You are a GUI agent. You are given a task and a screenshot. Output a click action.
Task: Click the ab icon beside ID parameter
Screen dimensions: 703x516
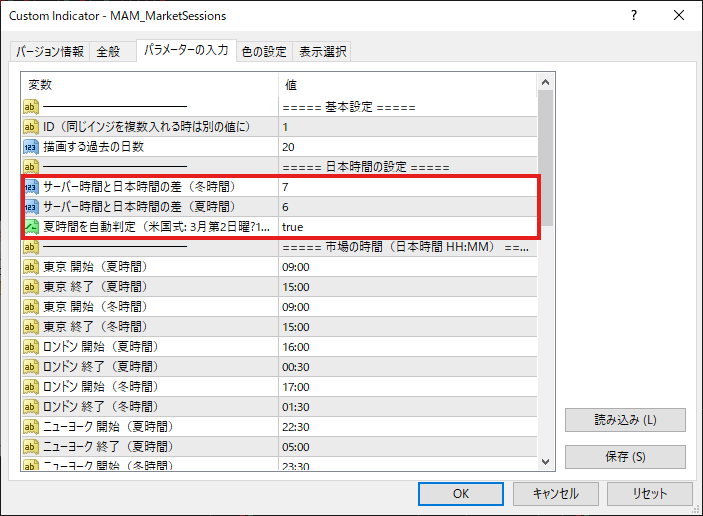(30, 127)
